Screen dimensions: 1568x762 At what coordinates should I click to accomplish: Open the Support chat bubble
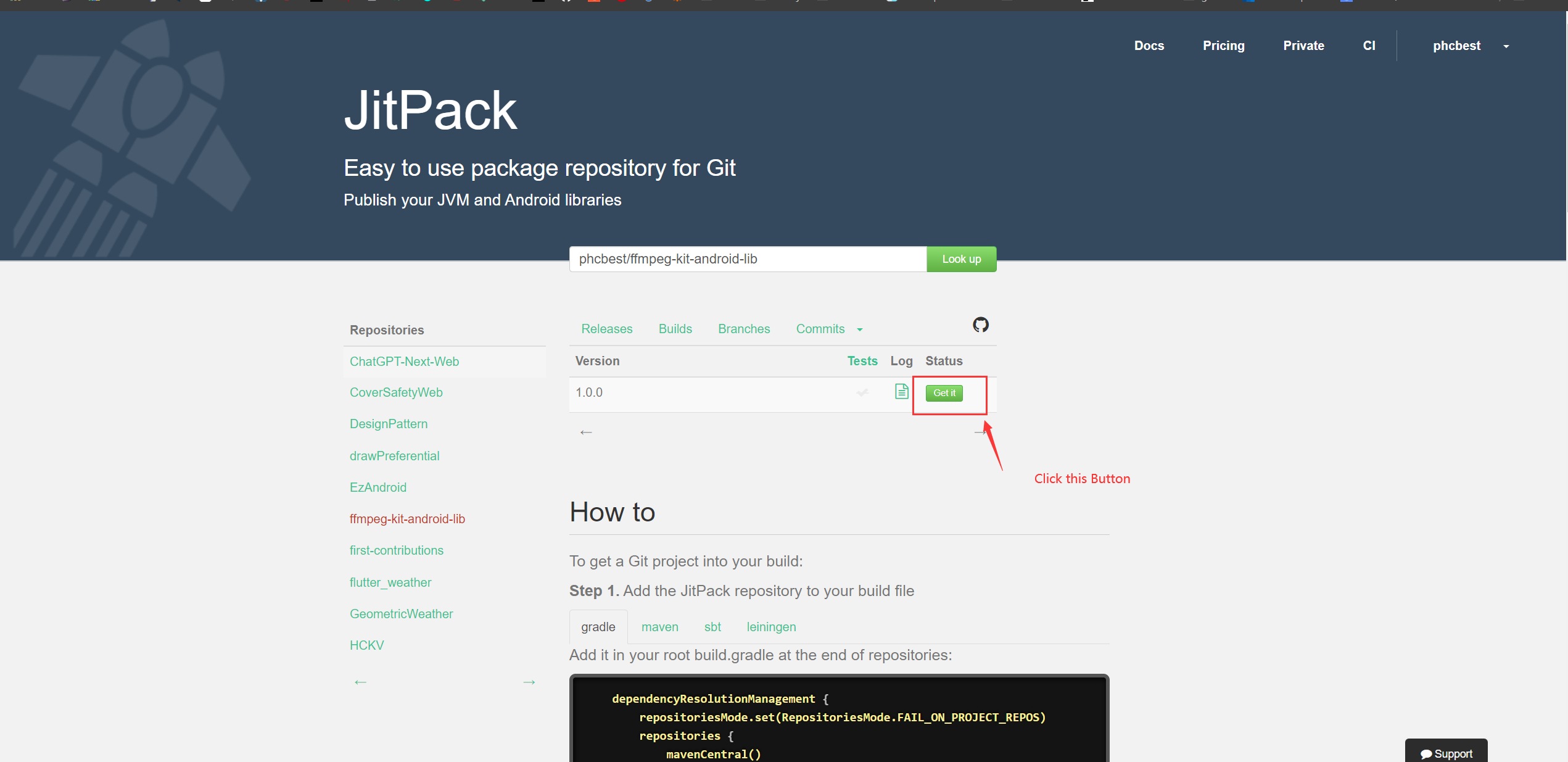tap(1446, 753)
